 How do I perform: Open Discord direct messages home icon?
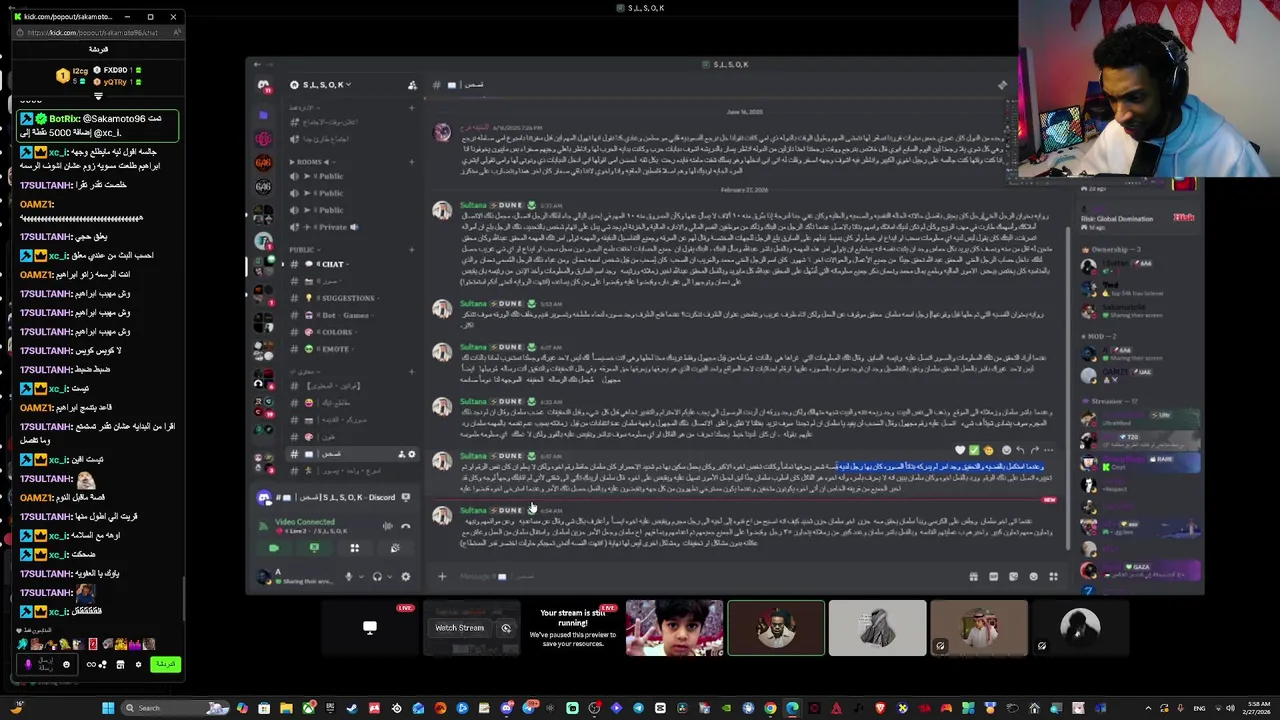[263, 86]
